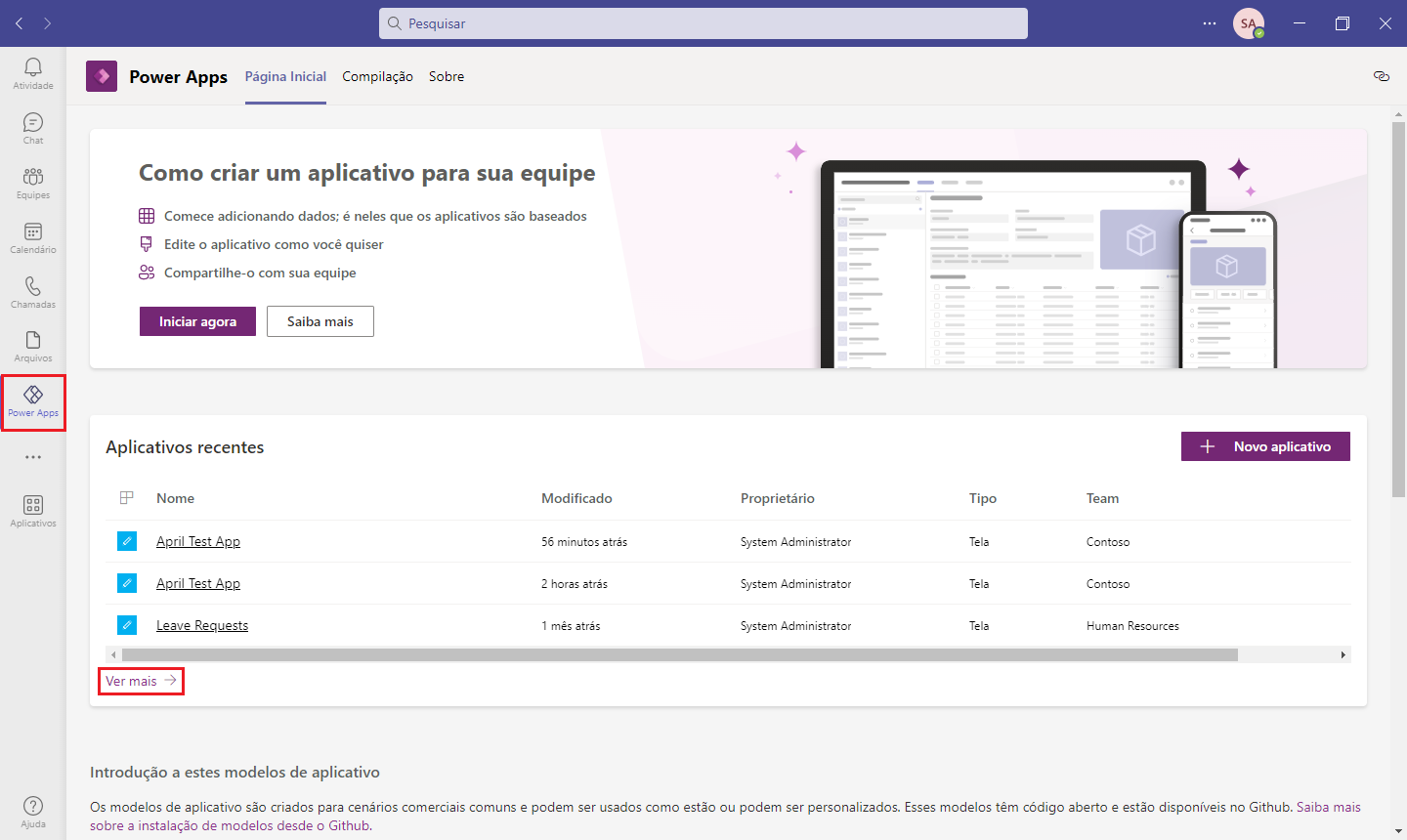The image size is (1407, 840).
Task: Open the Sobre tab
Action: 447,76
